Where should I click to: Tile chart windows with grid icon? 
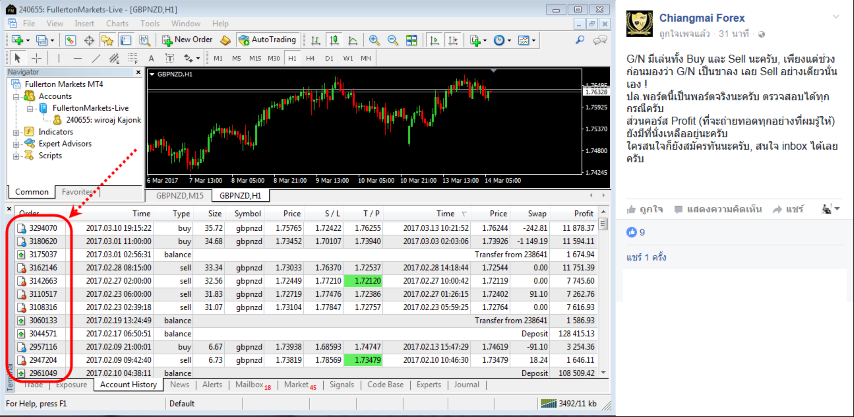pyautogui.click(x=411, y=40)
